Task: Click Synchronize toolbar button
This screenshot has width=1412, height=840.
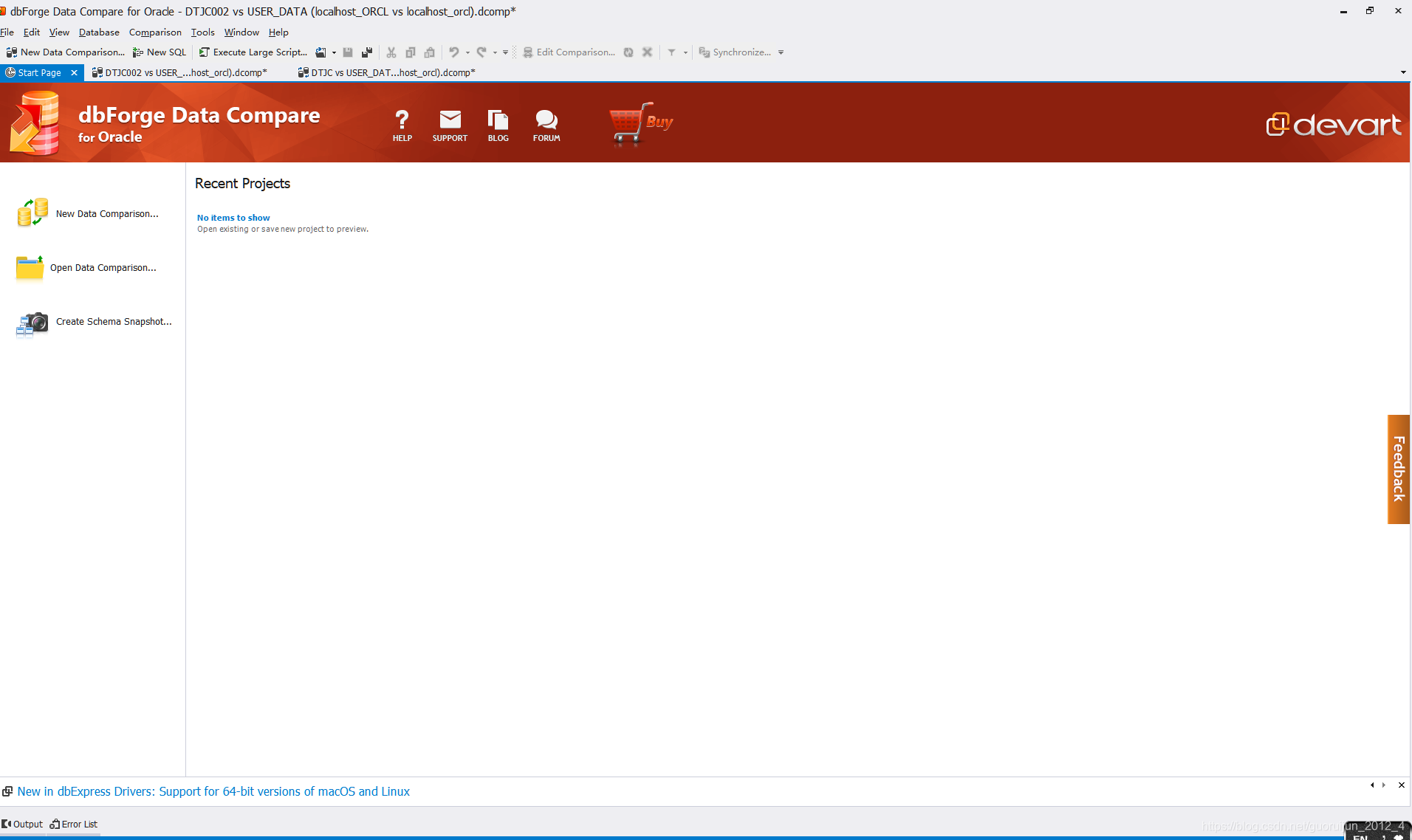Action: click(735, 52)
